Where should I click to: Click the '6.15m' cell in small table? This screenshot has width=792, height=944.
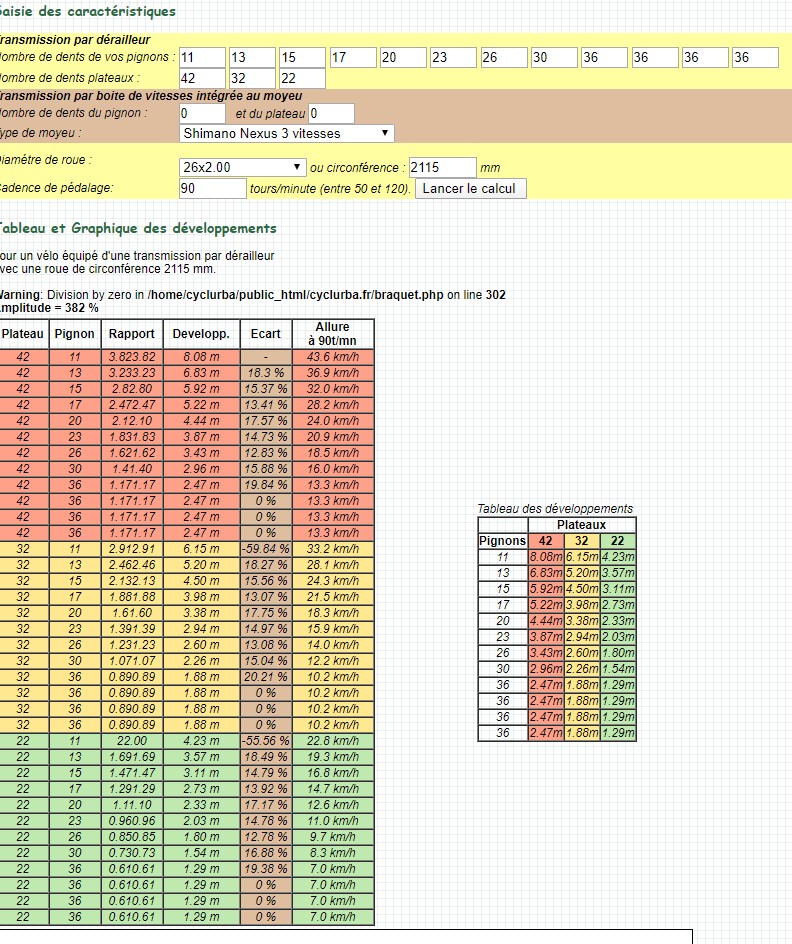[582, 557]
